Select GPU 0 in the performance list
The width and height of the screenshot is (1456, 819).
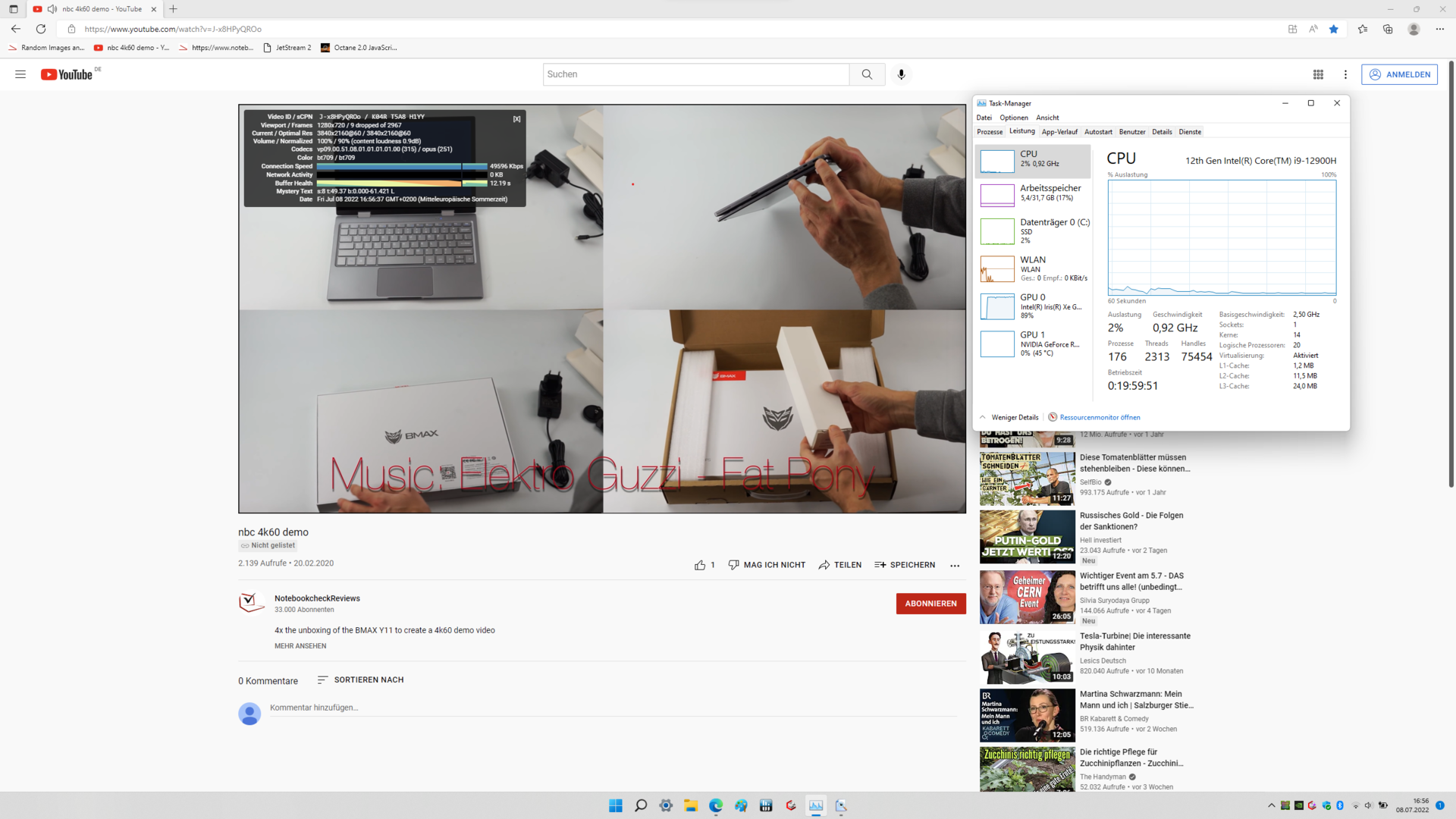click(x=1032, y=306)
